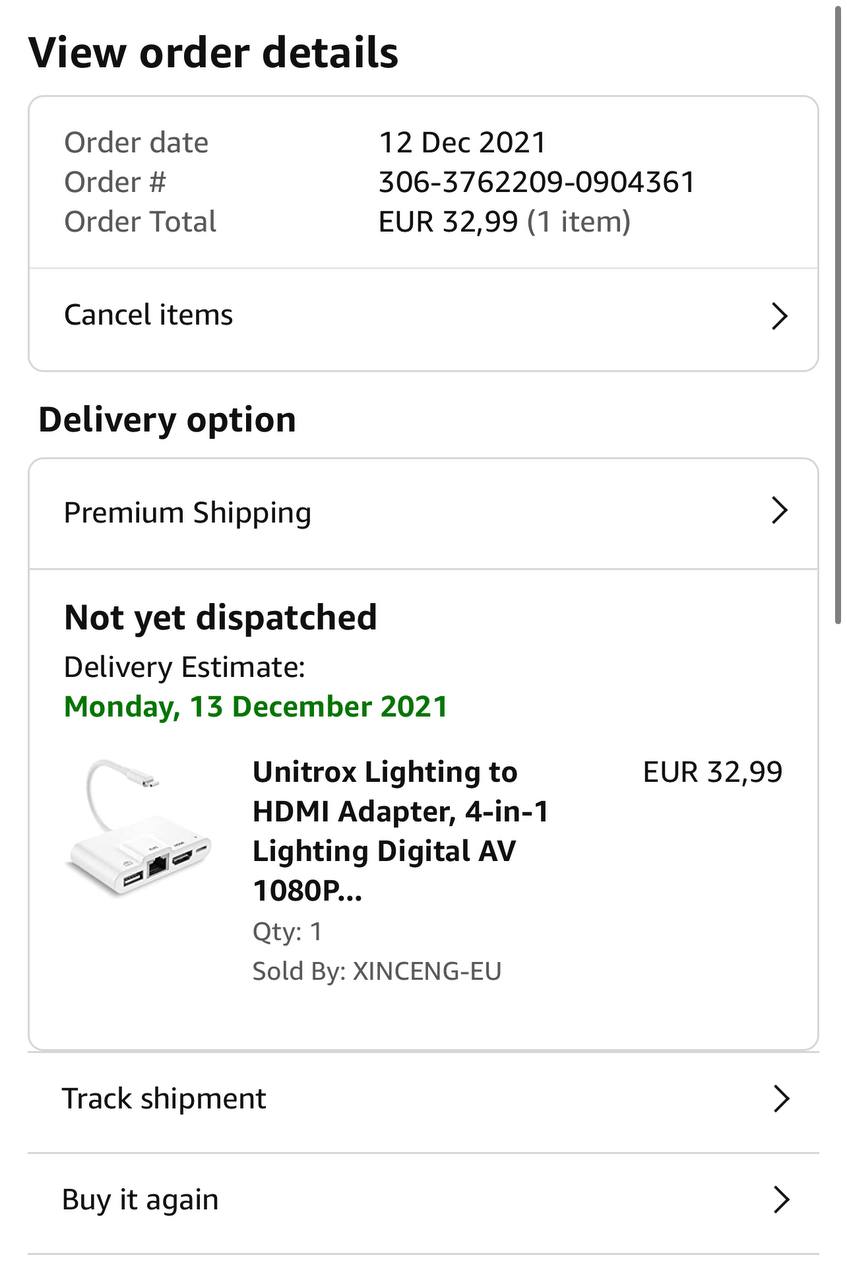
Task: Click the green delivery estimate date
Action: coord(256,707)
